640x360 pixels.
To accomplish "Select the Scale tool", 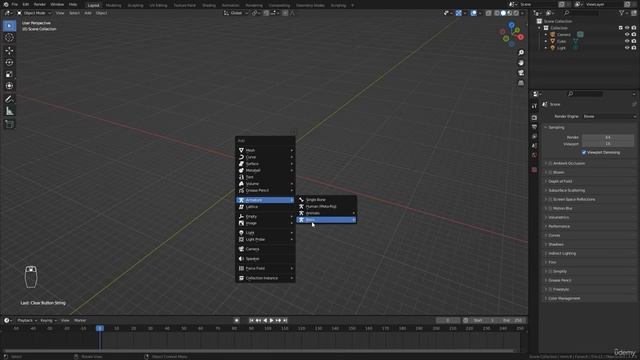I will click(9, 74).
